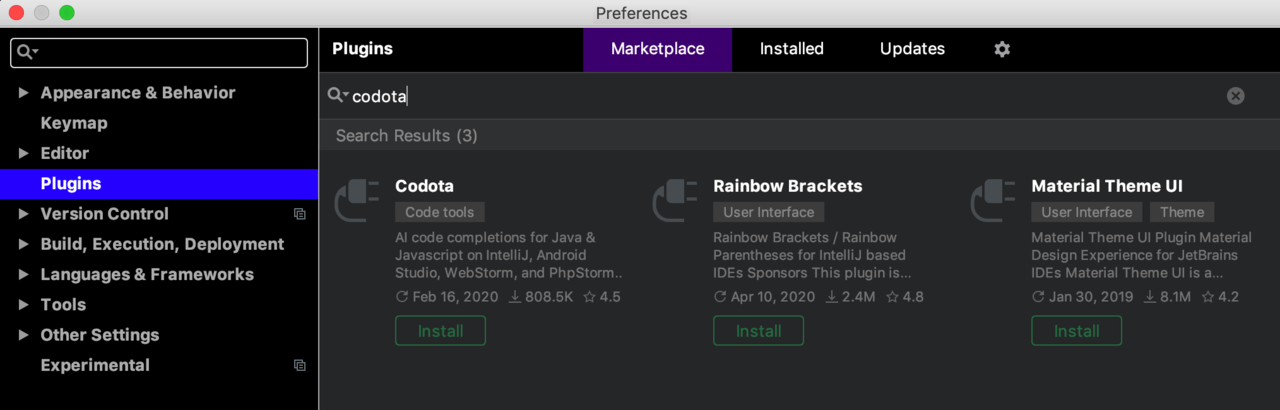Click the plugin settings gear icon
This screenshot has height=410, width=1280.
point(1002,49)
